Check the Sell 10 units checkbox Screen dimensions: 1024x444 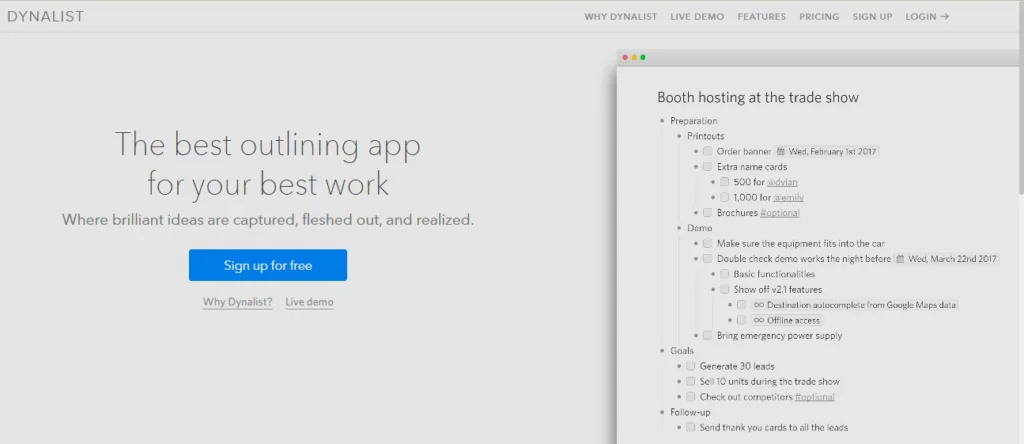pos(690,381)
